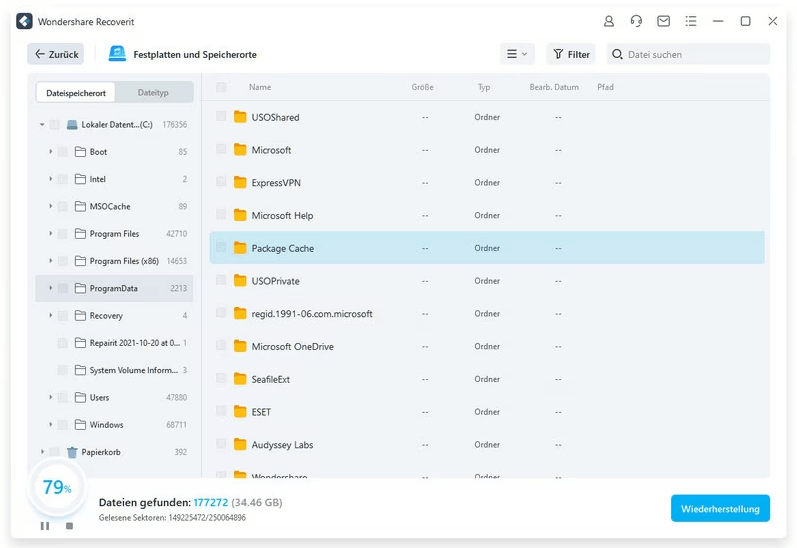
Task: Click the Microsoft Help folder icon
Action: point(240,216)
